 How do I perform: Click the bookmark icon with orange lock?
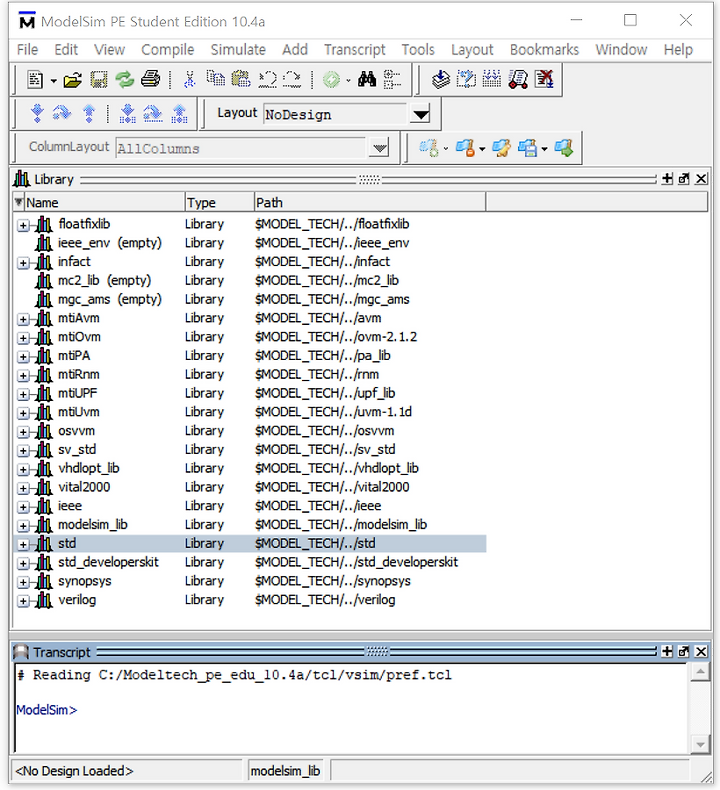coord(465,148)
